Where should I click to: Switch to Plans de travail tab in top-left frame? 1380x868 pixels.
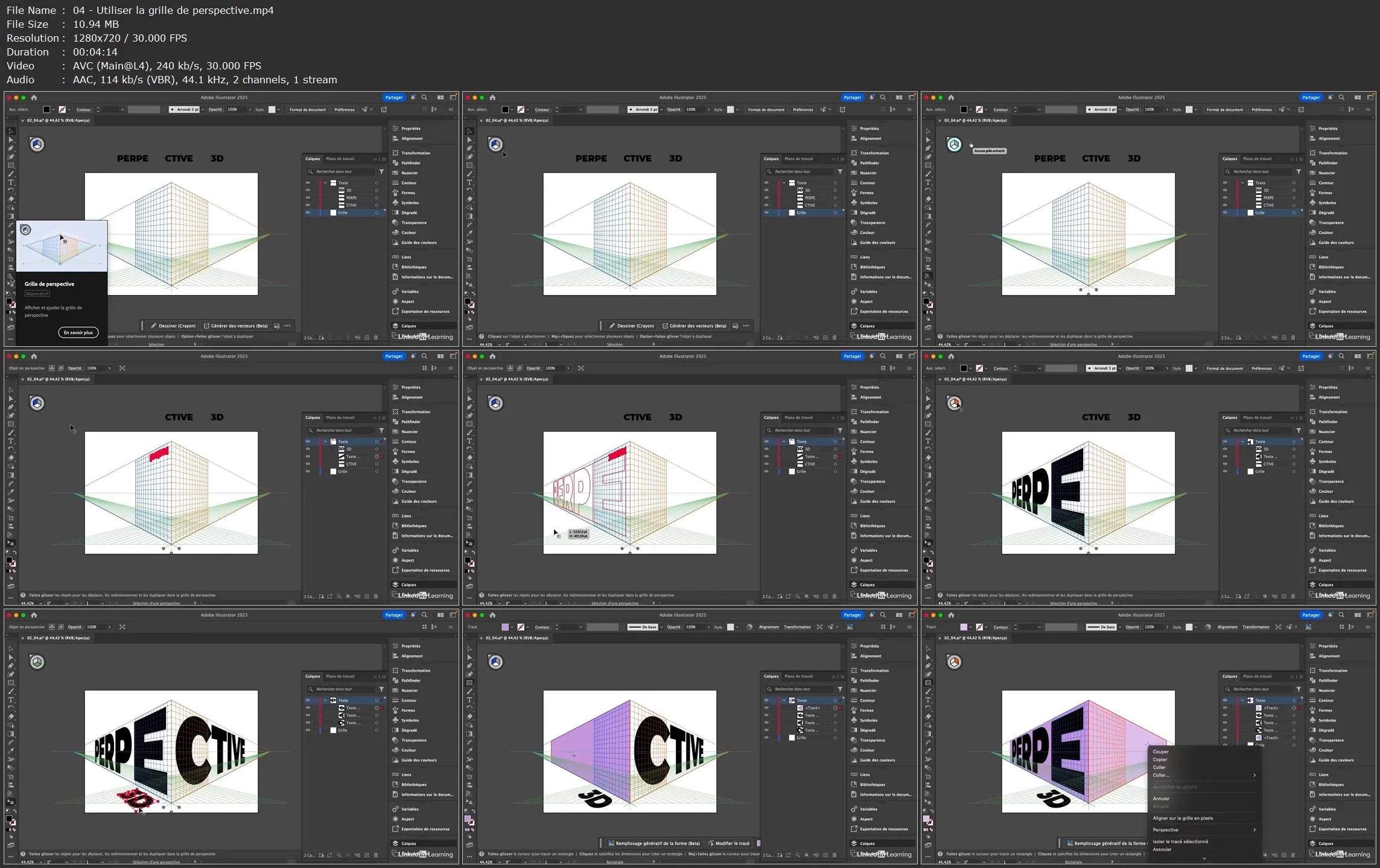click(x=340, y=159)
